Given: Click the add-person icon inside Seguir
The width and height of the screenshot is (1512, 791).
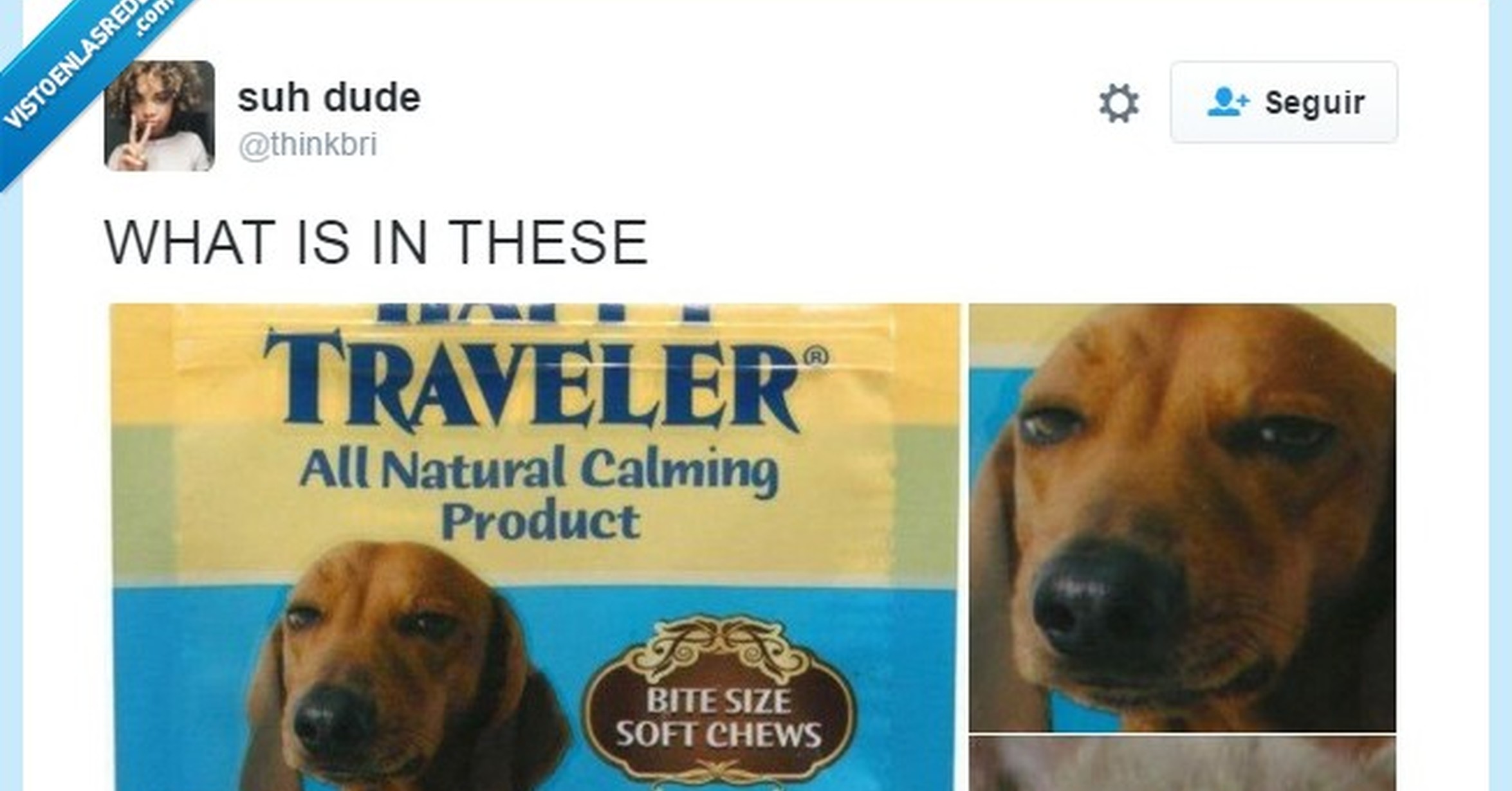Looking at the screenshot, I should (x=1228, y=102).
